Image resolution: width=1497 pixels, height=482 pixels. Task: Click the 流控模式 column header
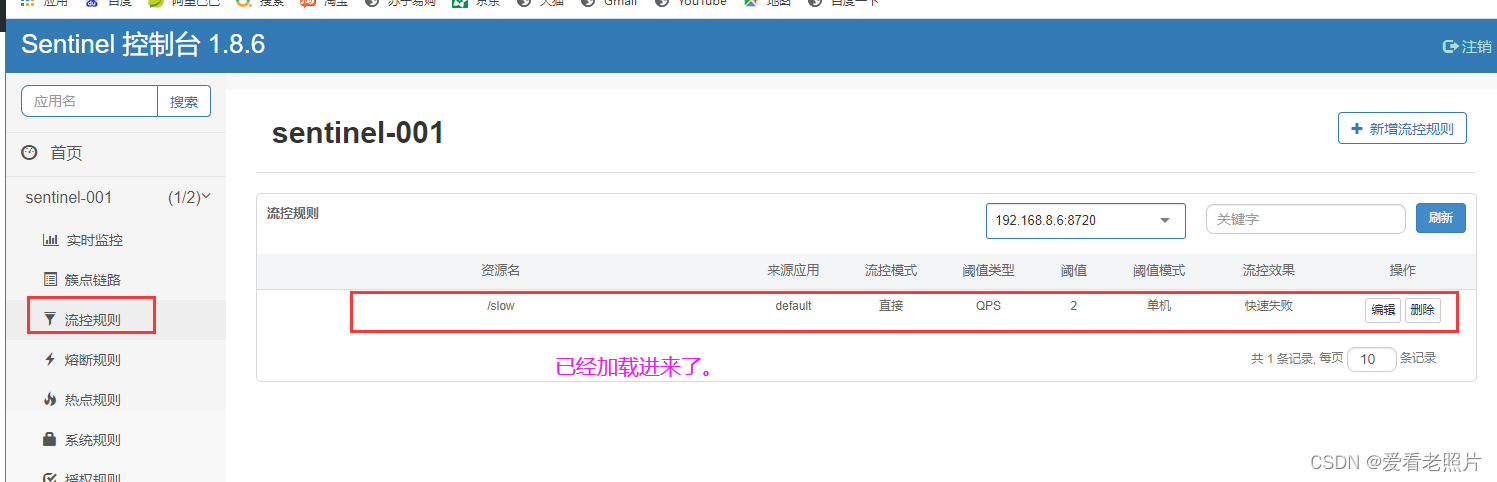pos(891,270)
